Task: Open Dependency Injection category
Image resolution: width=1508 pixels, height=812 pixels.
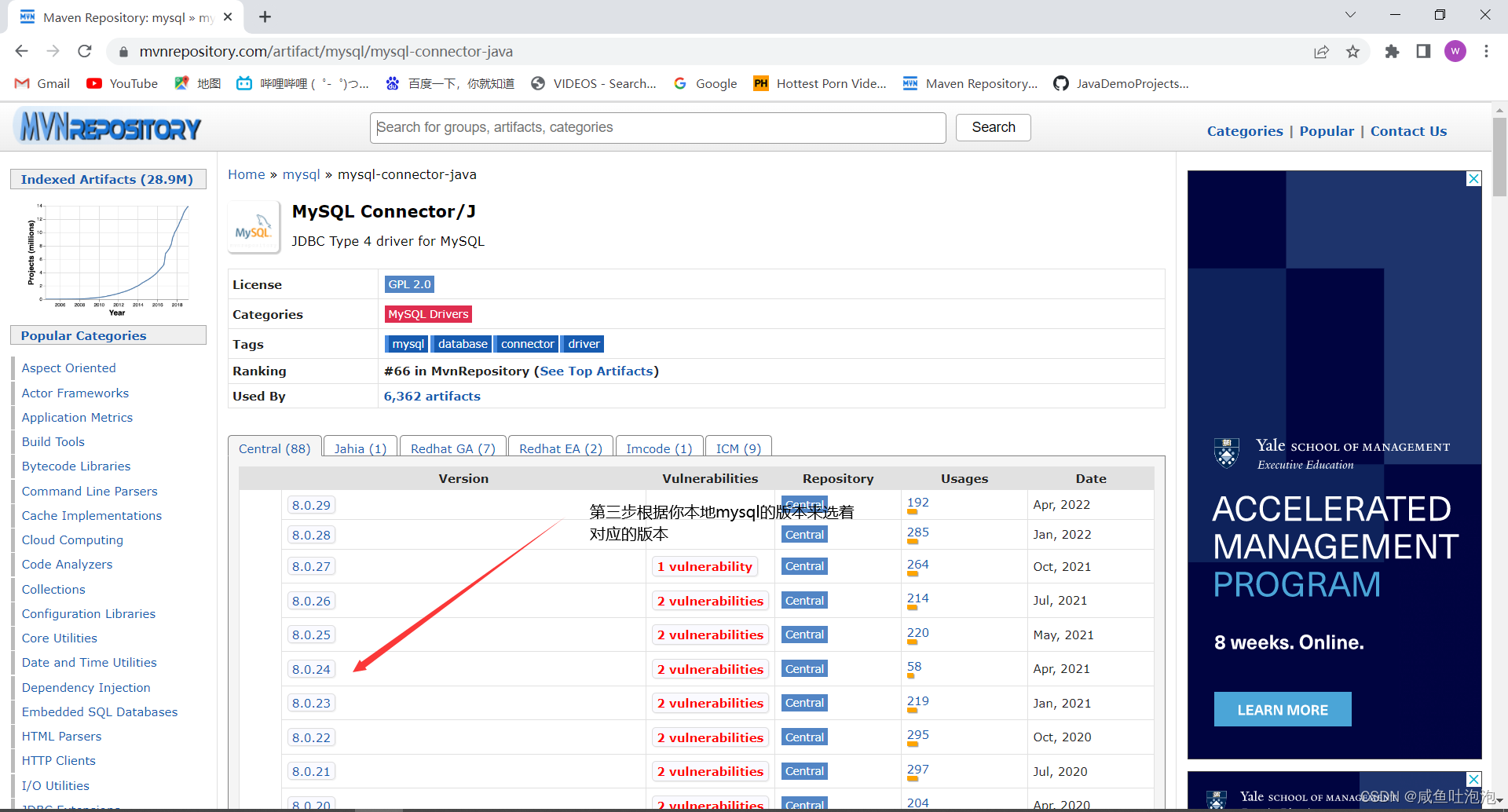Action: click(x=86, y=687)
